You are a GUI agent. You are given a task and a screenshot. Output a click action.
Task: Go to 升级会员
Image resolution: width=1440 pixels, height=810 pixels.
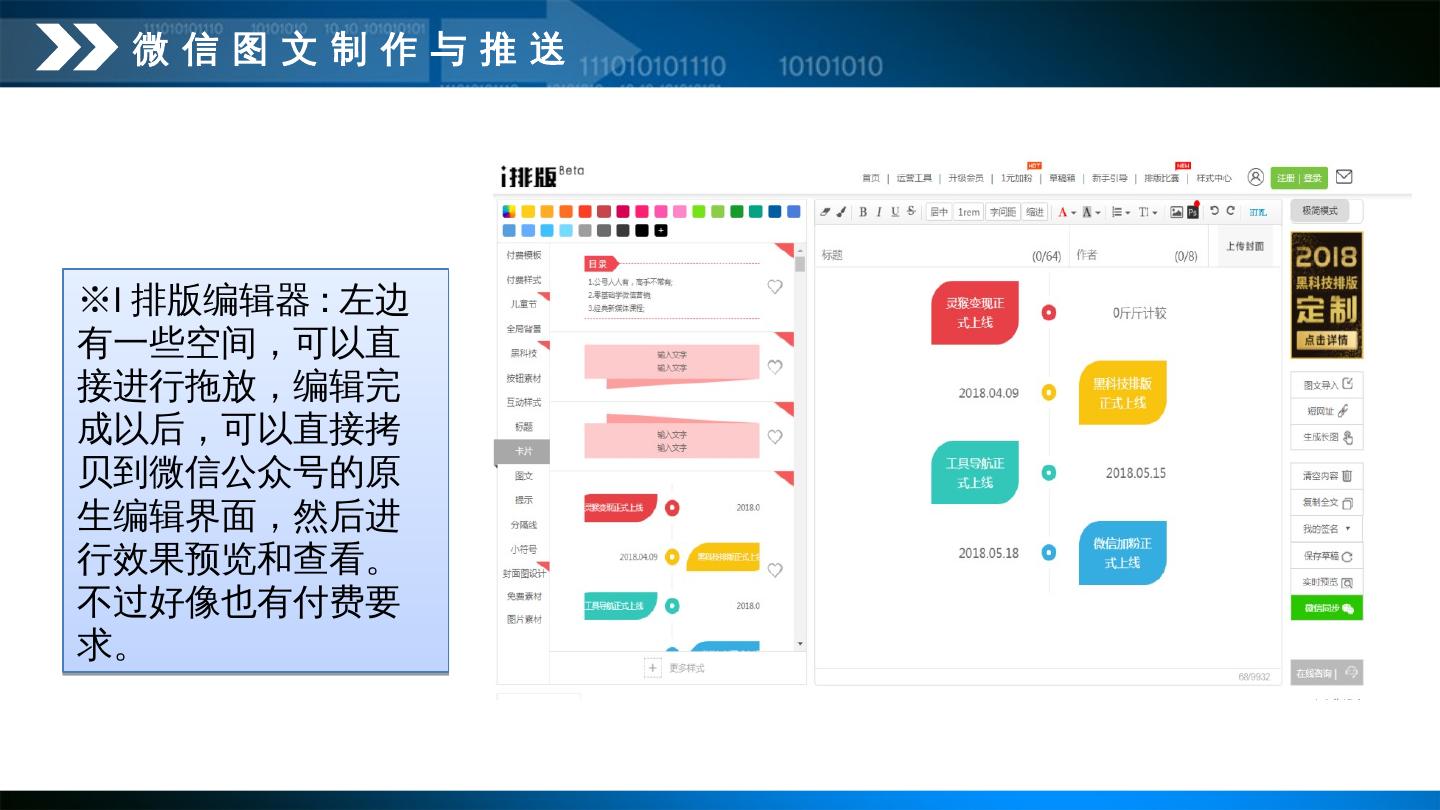click(966, 178)
